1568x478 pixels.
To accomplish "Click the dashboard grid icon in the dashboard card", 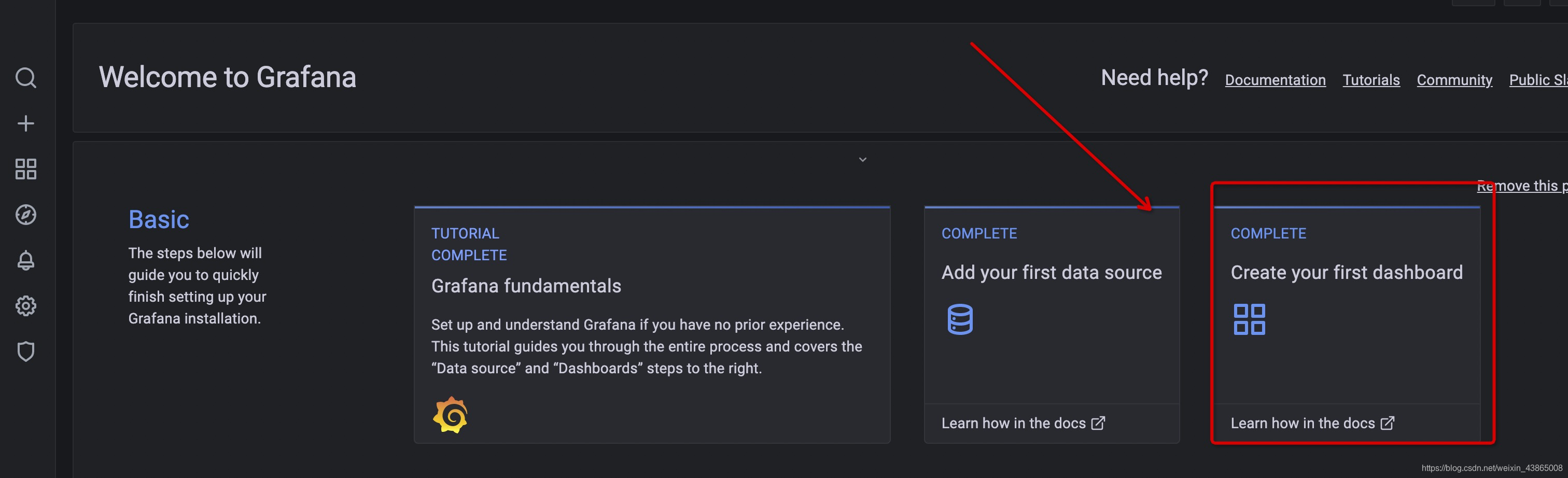I will tap(1249, 319).
